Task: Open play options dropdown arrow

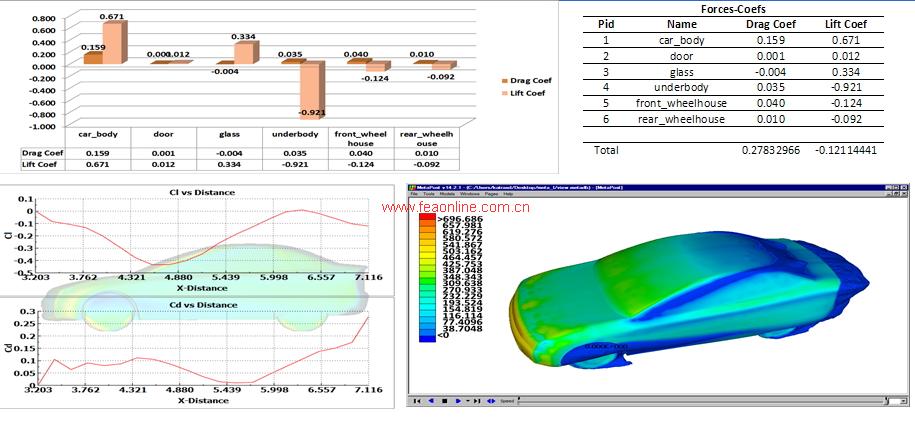Action: [468, 401]
